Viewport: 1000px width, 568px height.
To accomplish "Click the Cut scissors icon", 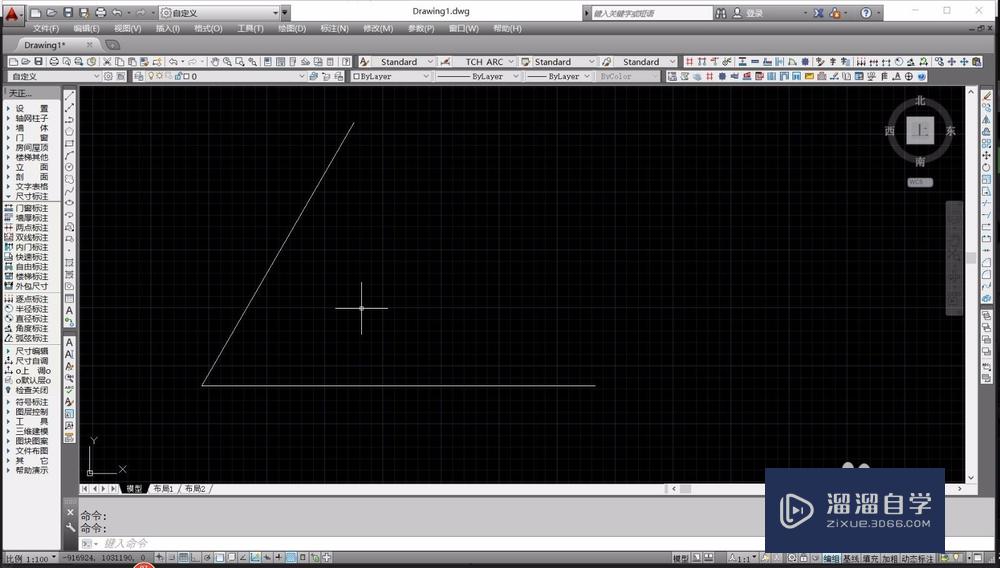I will (x=107, y=62).
